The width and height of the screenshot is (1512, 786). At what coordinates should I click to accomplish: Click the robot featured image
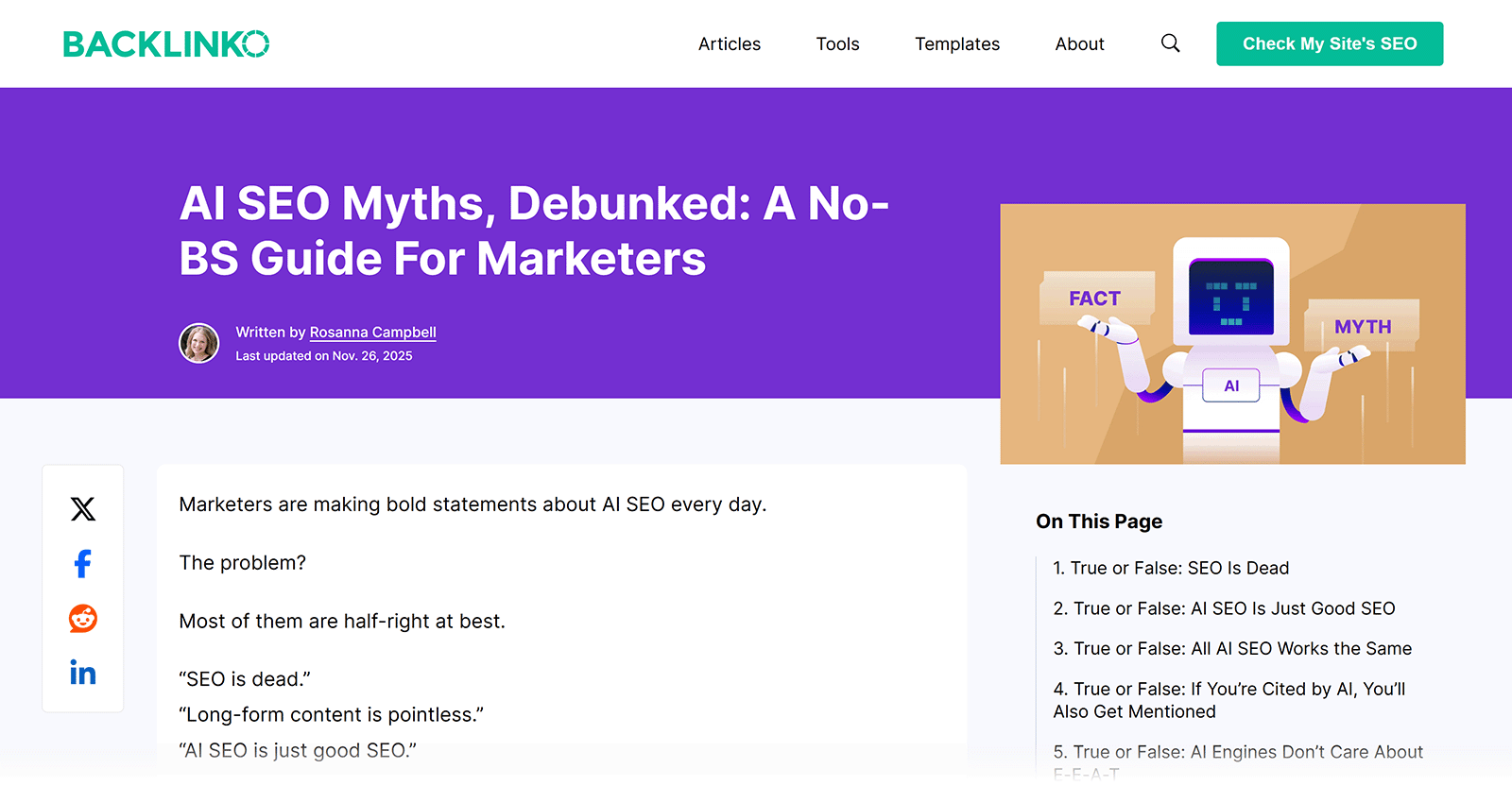1232,333
